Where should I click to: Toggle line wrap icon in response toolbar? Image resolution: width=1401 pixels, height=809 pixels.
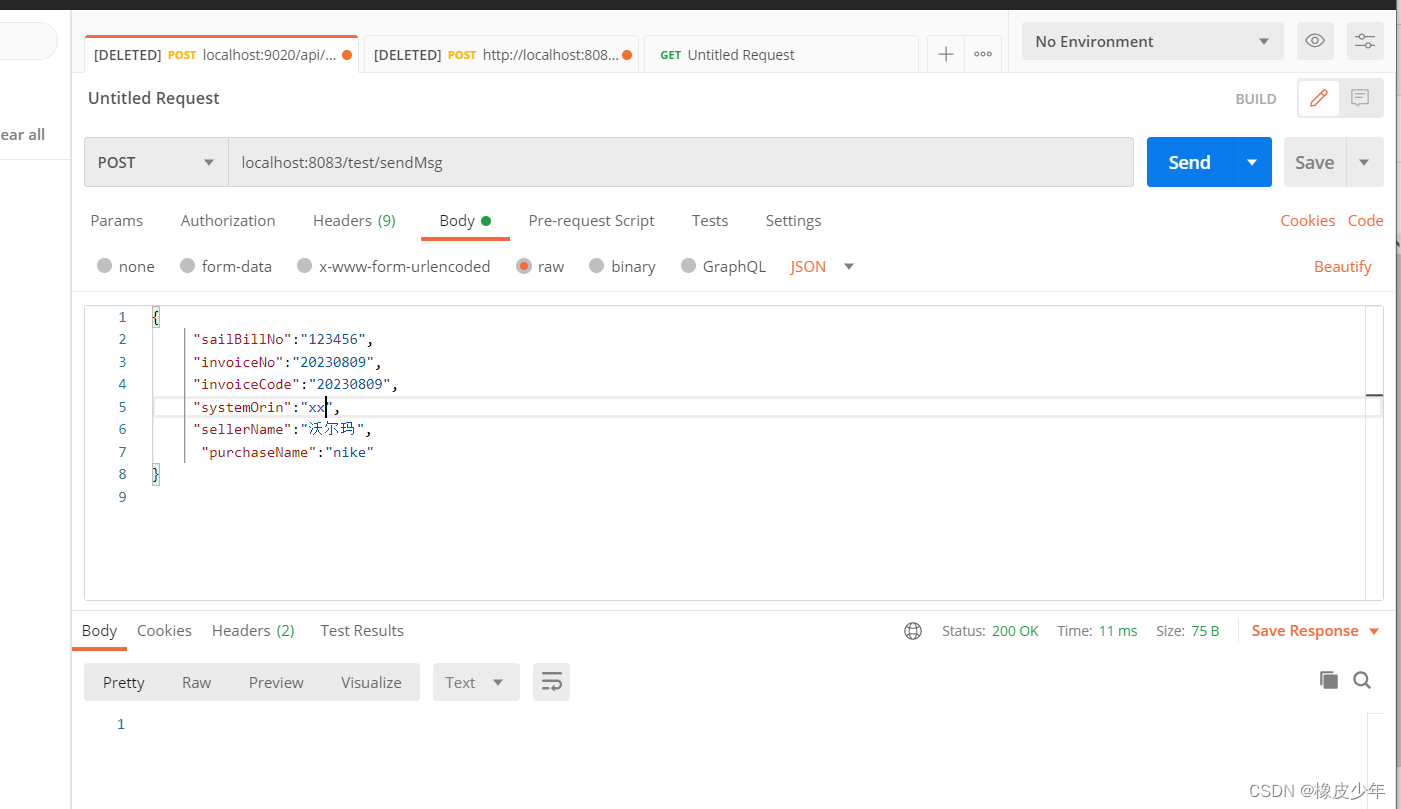551,682
